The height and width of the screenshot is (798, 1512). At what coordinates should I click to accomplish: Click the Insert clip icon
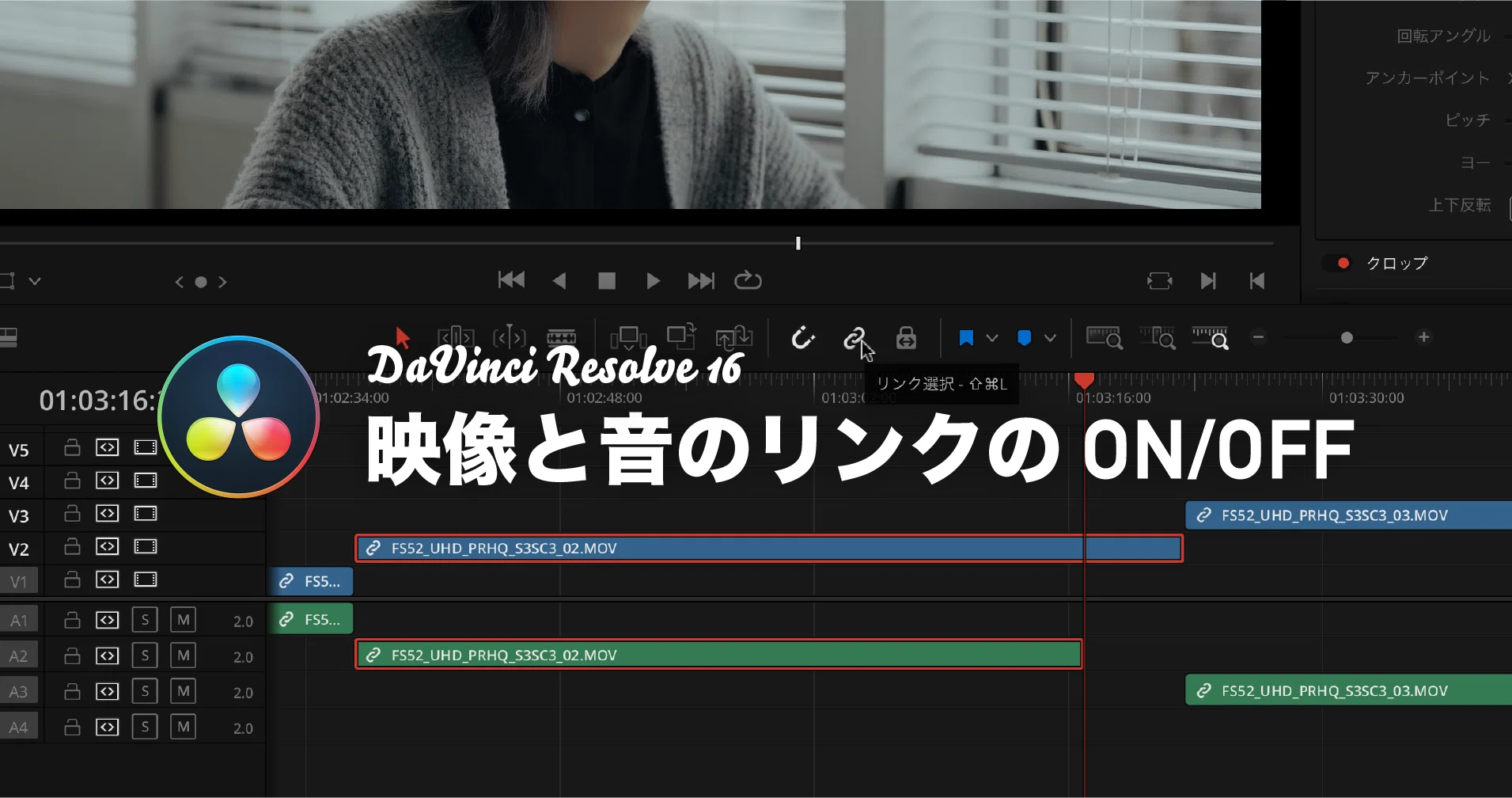(628, 338)
